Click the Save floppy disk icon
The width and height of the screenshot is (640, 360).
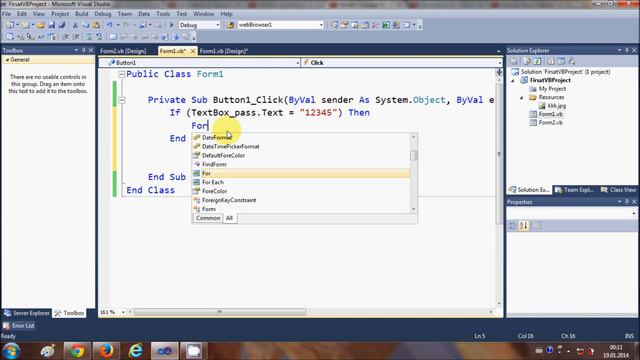click(51, 25)
